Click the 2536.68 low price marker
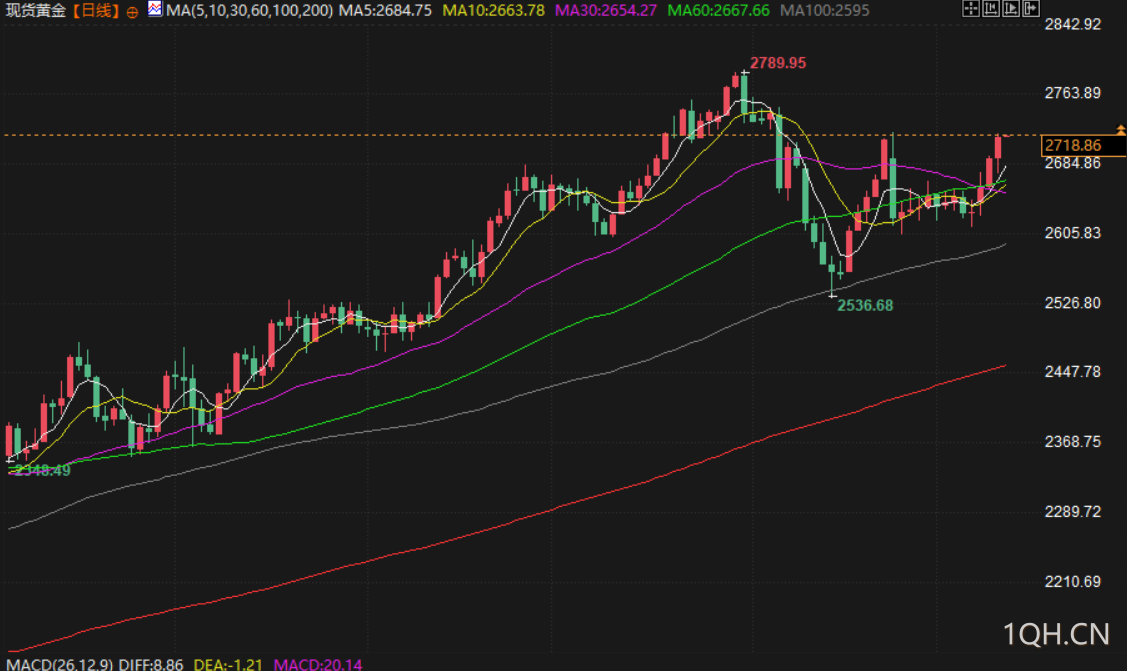Image resolution: width=1127 pixels, height=671 pixels. pos(865,305)
